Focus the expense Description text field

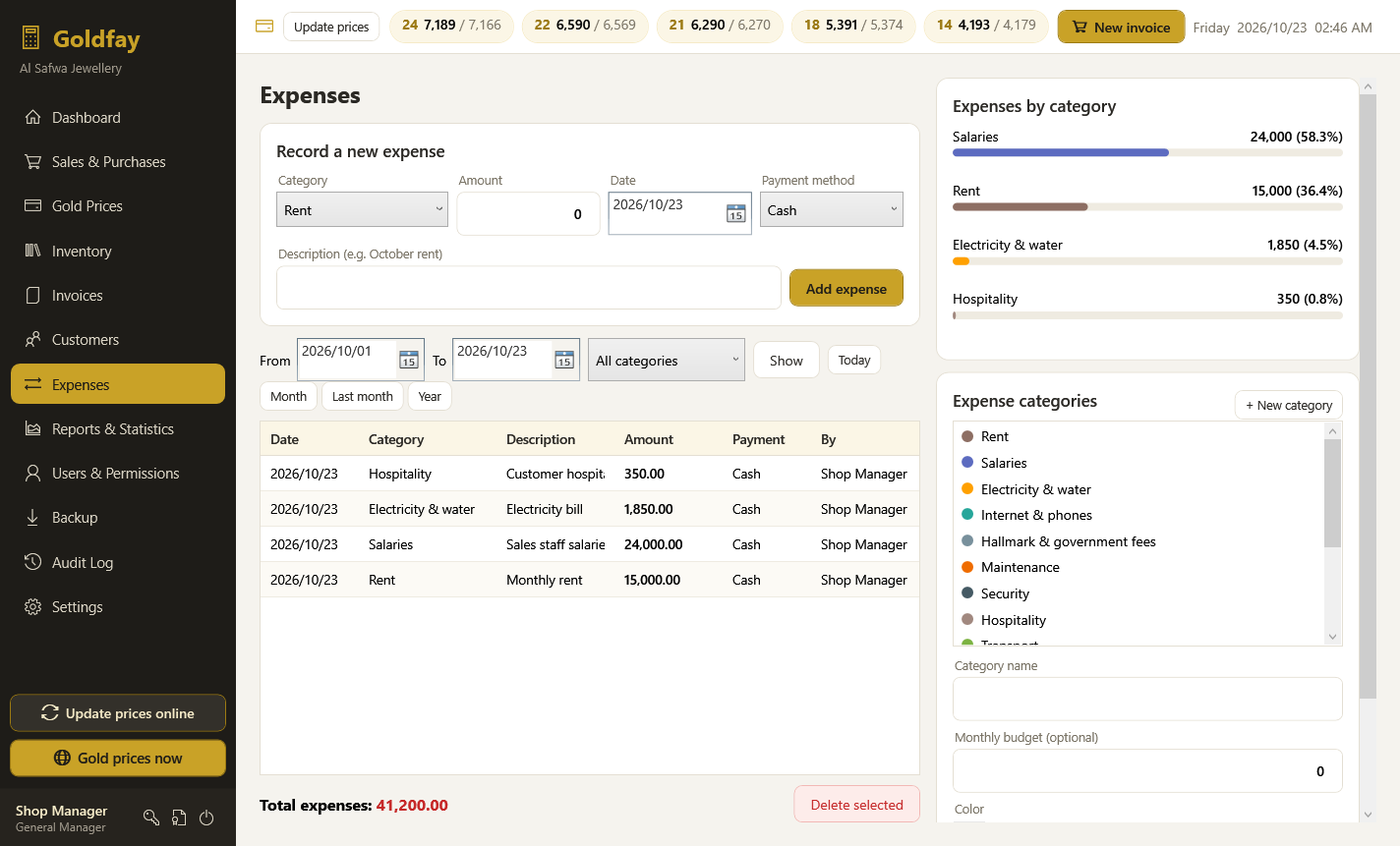529,288
